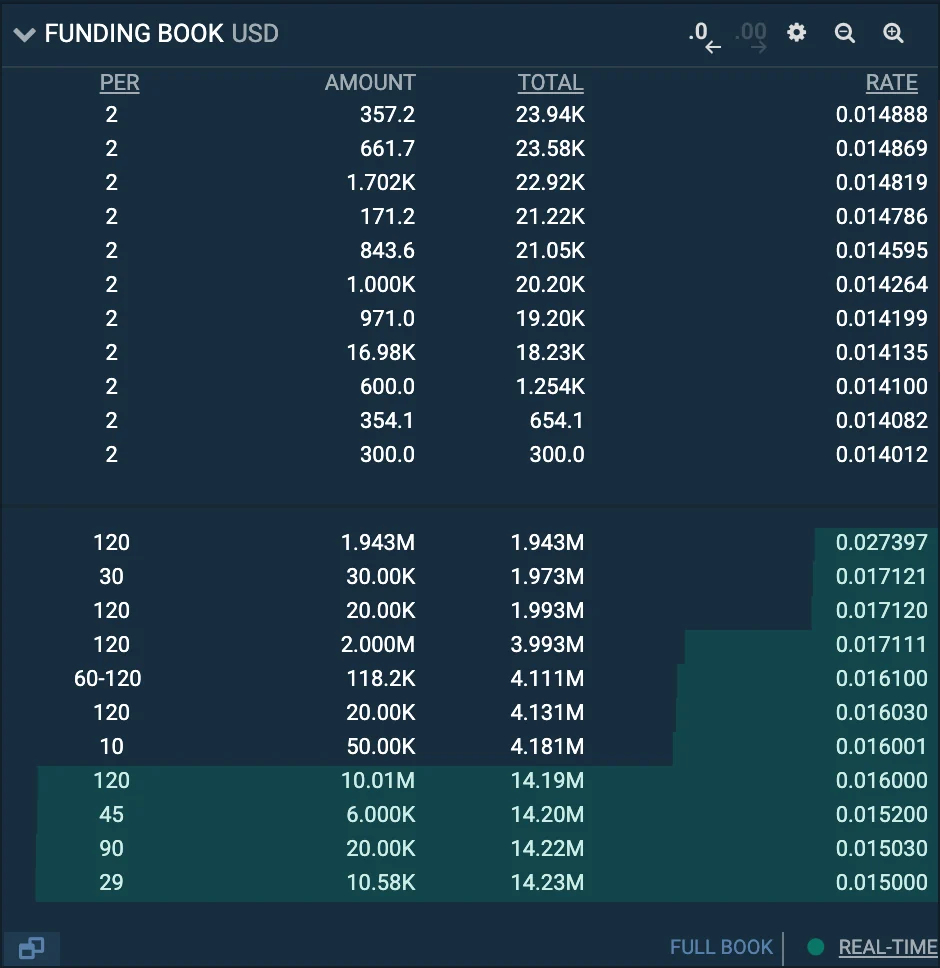Click offer amount 10.01M
Viewport: 940px width, 968px height.
coord(378,780)
